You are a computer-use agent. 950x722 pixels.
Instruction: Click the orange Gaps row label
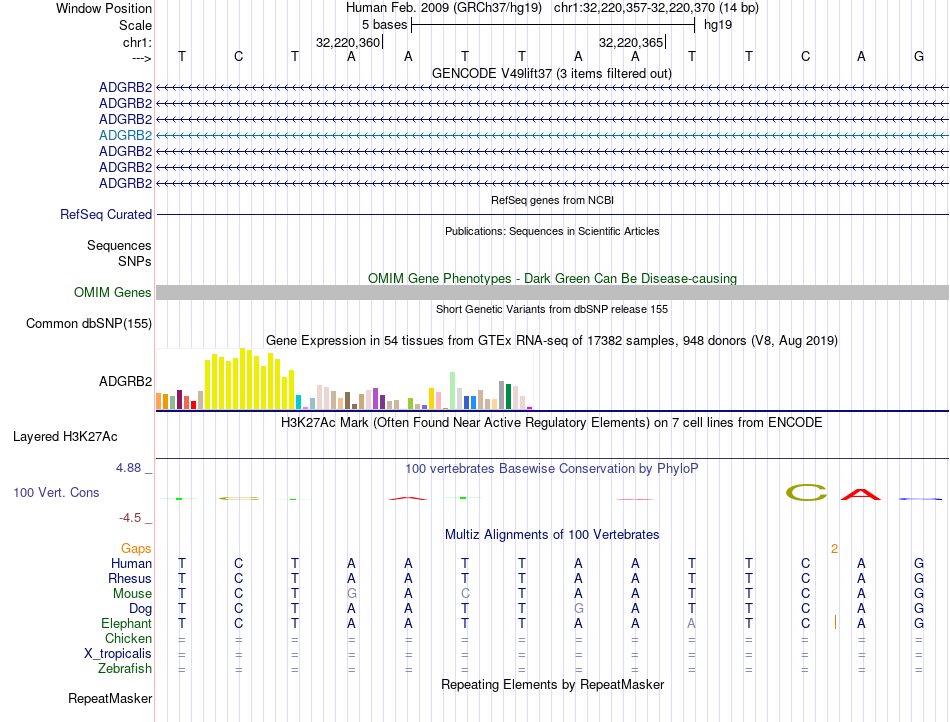pyautogui.click(x=136, y=548)
